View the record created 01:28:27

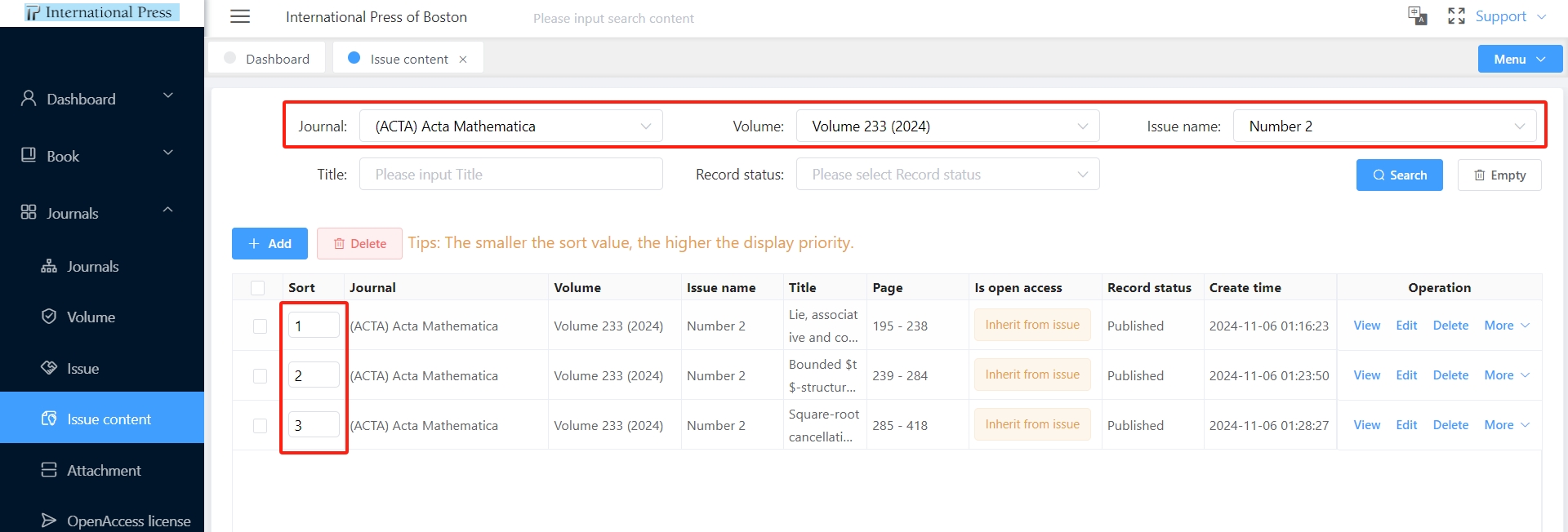1366,425
